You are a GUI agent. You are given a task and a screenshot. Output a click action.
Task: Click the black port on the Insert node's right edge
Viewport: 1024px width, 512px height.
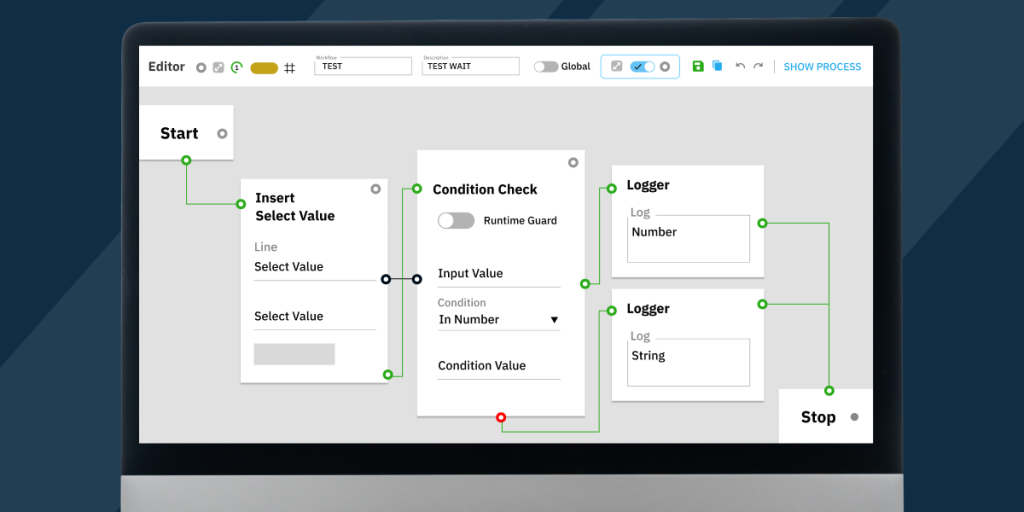(386, 280)
